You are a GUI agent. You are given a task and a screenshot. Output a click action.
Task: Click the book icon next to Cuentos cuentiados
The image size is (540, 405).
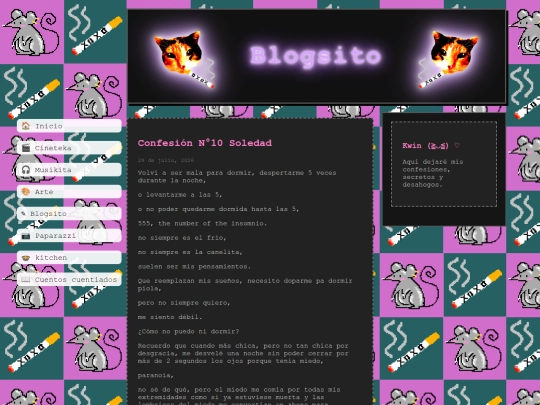[x=26, y=279]
